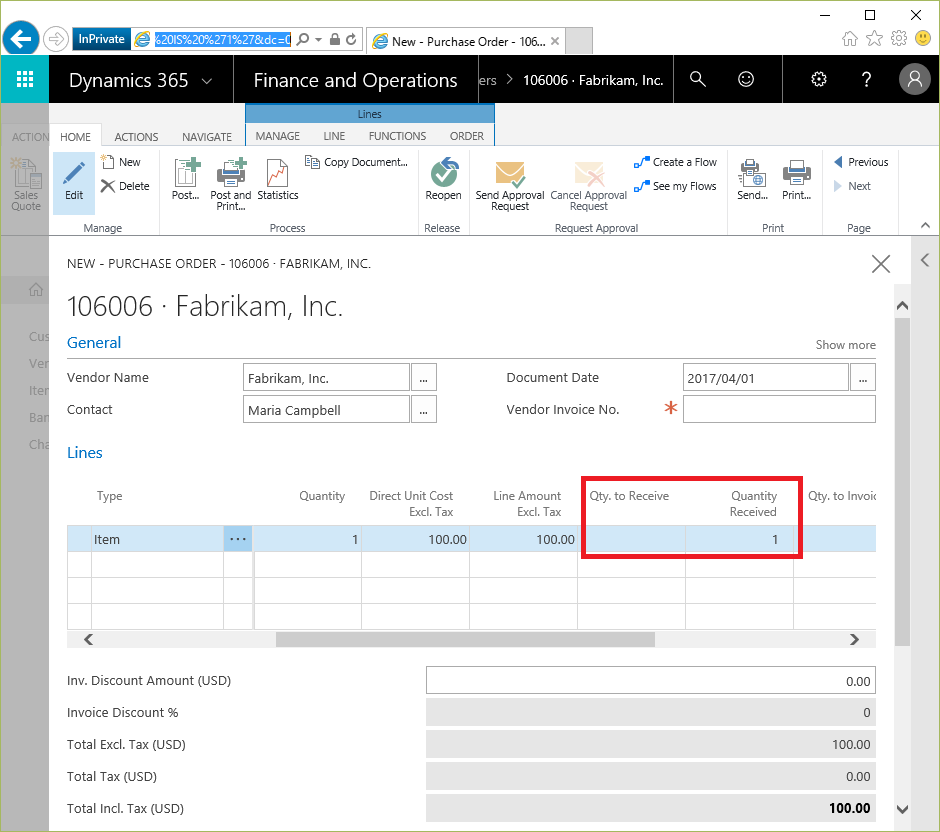Open the Vendor Name lookup ellipsis

(x=423, y=378)
